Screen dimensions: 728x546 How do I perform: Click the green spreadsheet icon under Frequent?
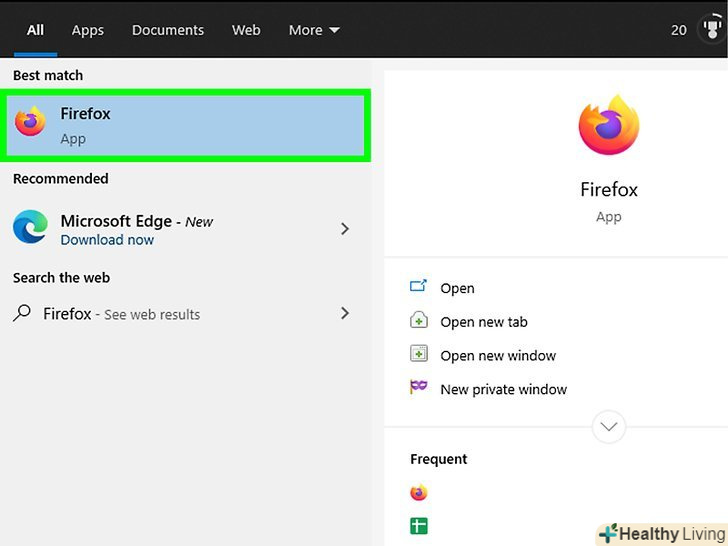419,526
